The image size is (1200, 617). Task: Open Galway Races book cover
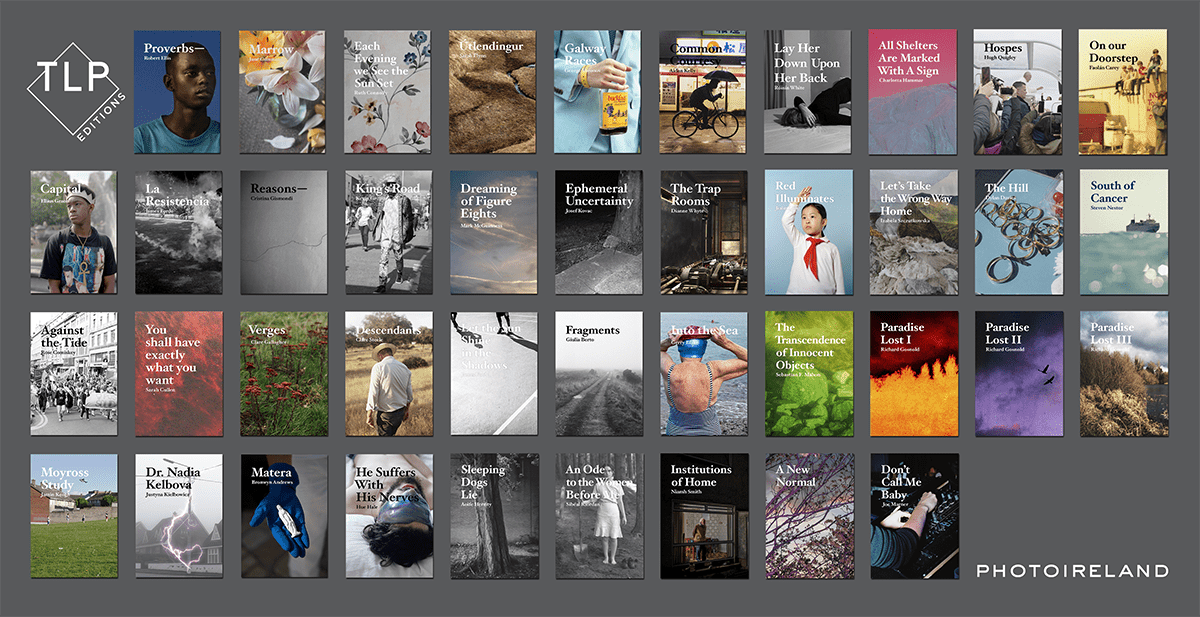(x=597, y=91)
